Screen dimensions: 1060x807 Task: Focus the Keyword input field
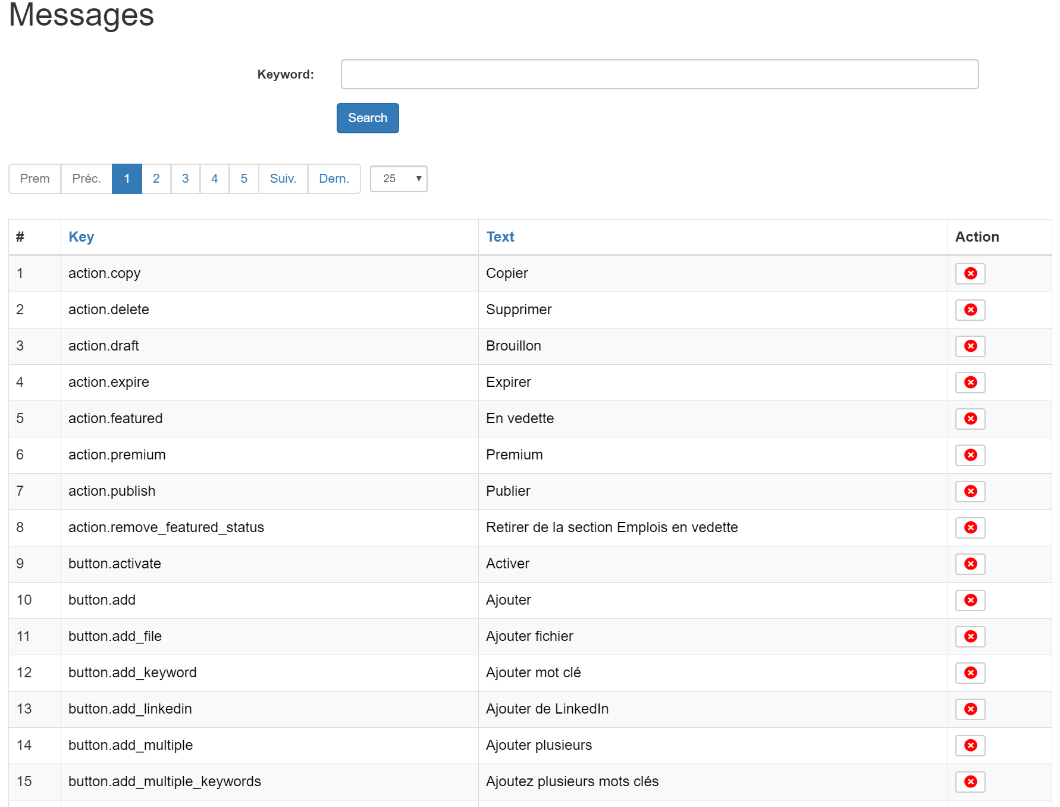pos(660,74)
